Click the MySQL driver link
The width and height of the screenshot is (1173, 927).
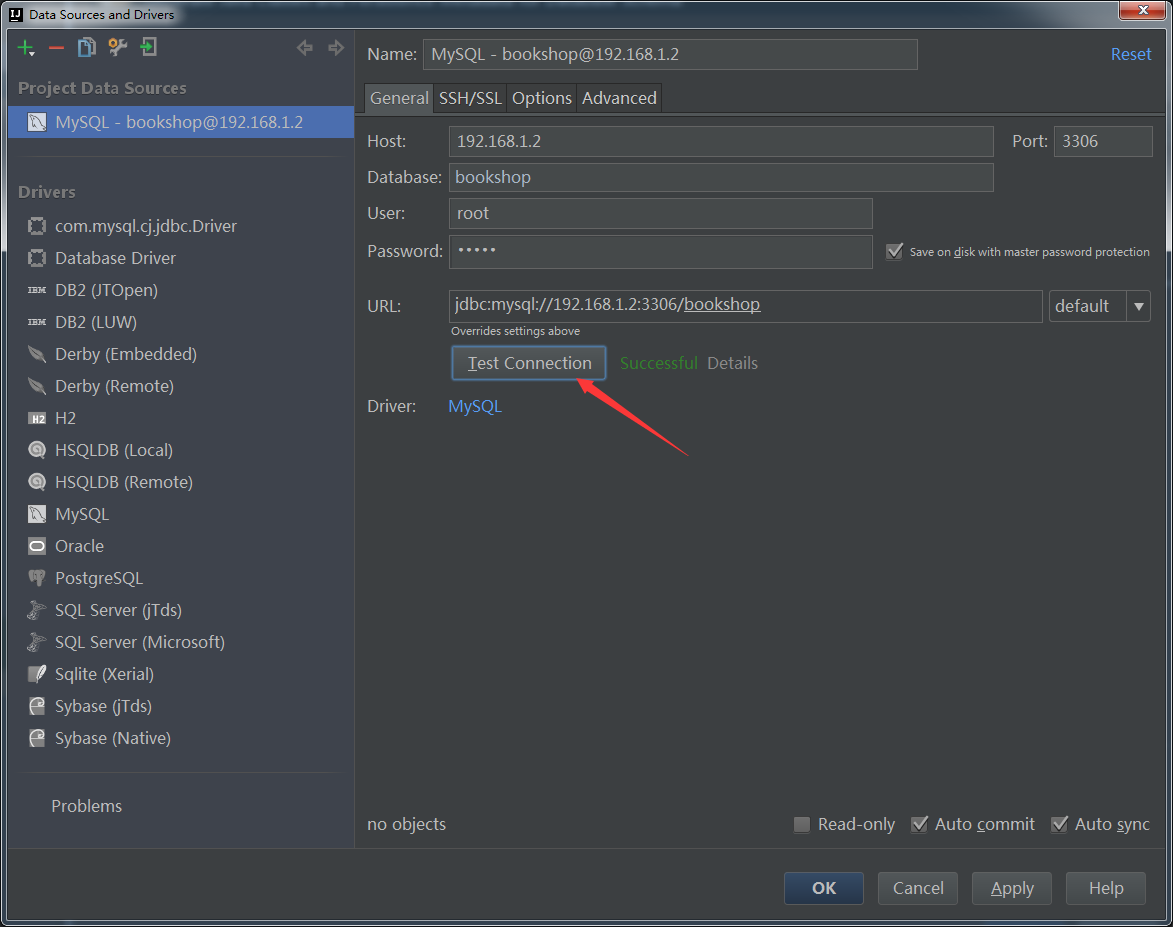coord(475,406)
